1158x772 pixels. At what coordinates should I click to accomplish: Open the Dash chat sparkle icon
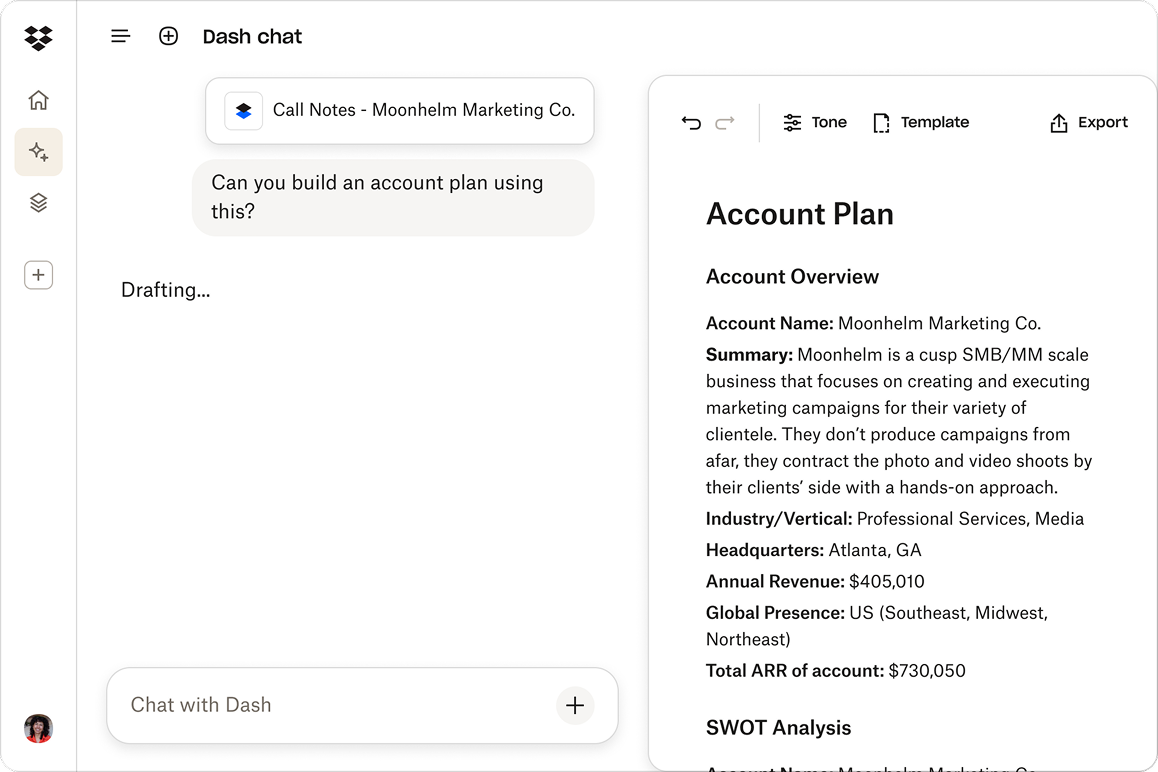click(x=38, y=152)
